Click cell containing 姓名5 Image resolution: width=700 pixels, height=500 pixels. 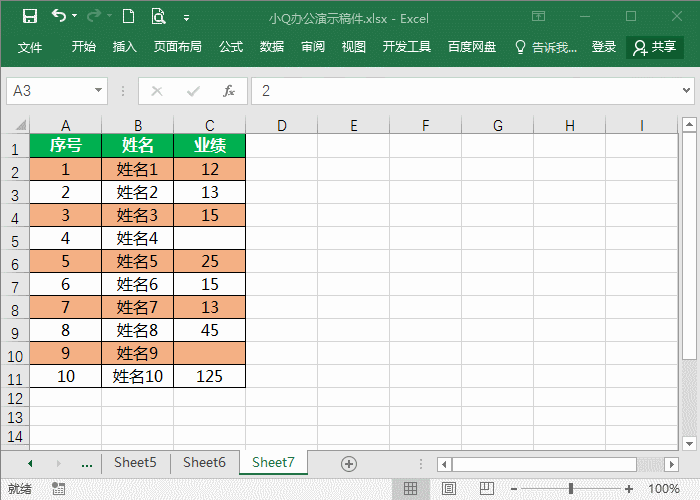(138, 261)
